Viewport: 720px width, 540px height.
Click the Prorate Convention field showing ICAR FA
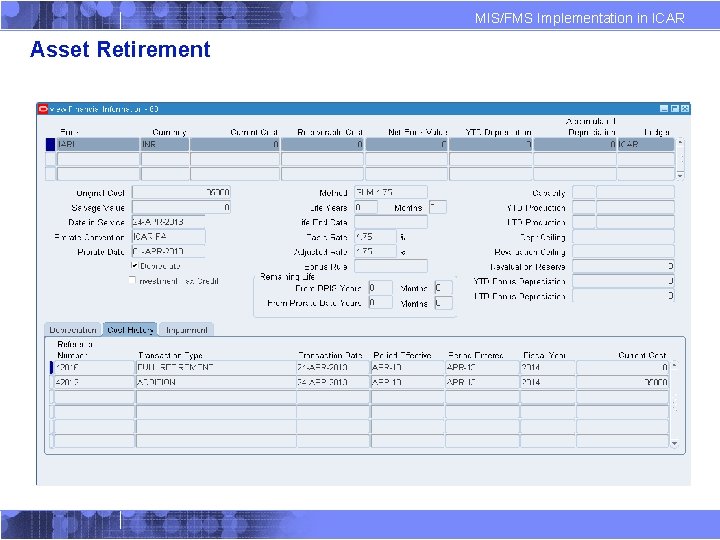[x=169, y=237]
